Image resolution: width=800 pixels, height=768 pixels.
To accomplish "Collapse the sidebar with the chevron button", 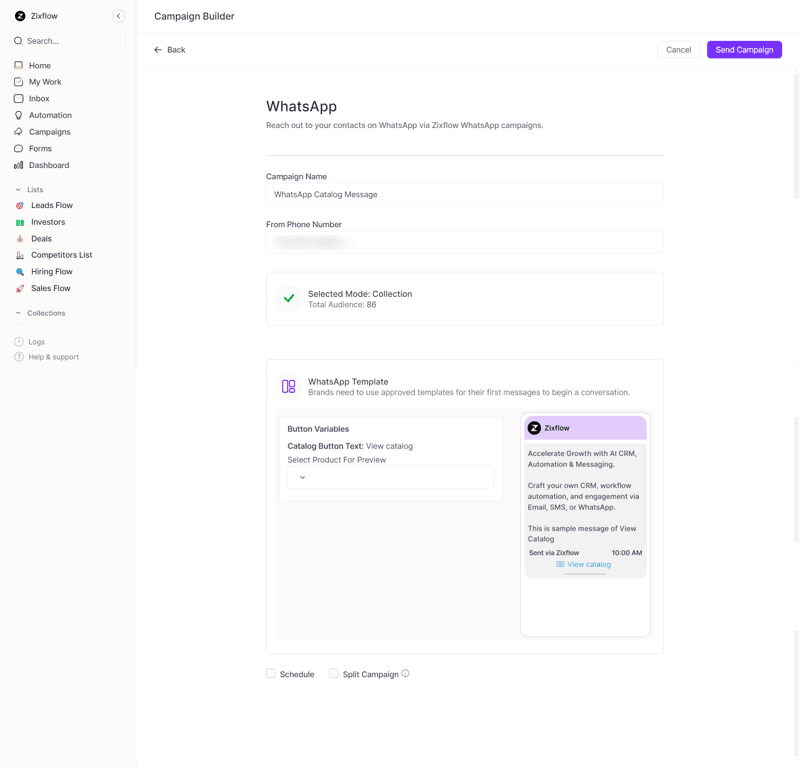I will pos(119,16).
